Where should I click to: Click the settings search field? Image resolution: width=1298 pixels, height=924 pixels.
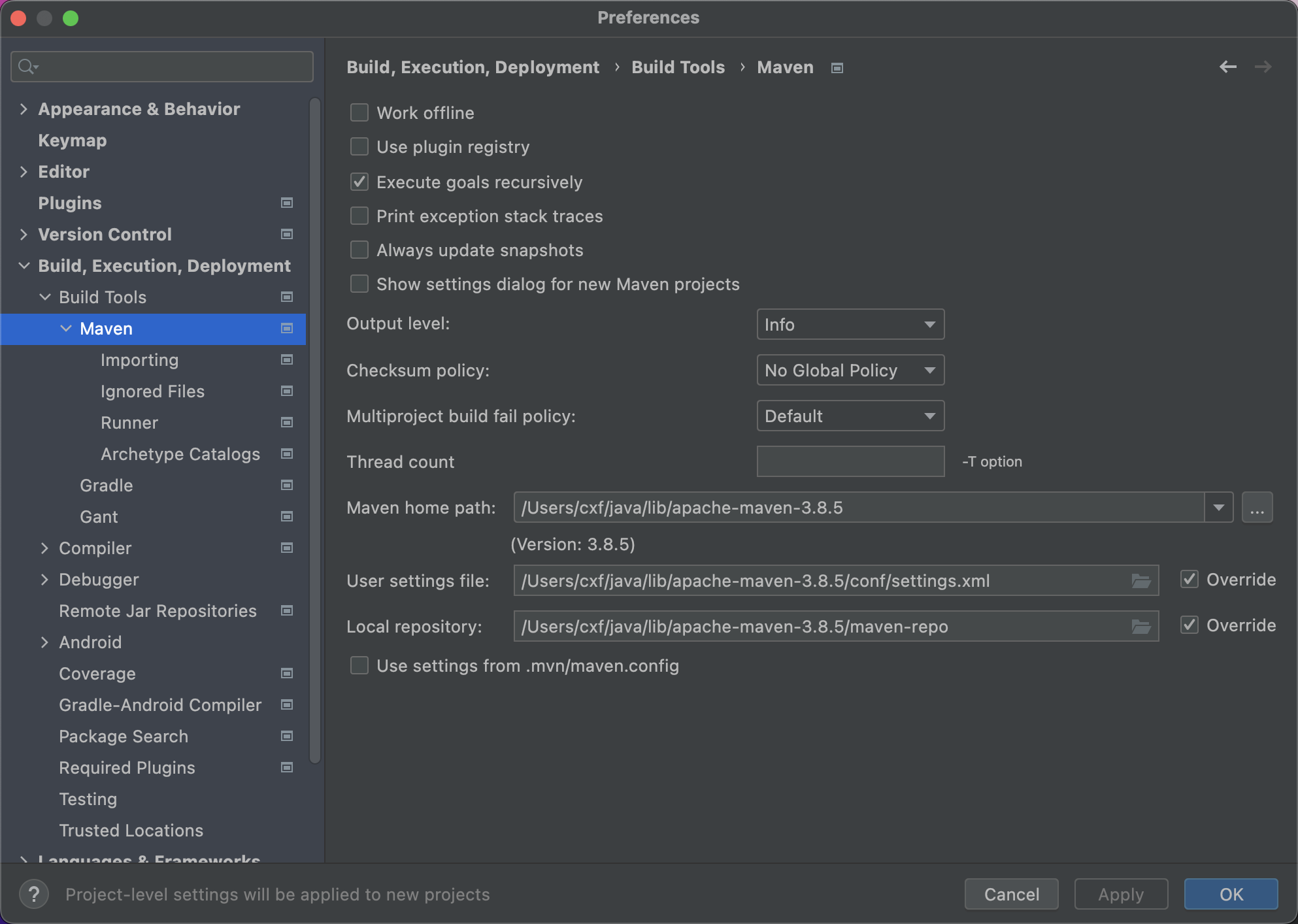tap(162, 67)
